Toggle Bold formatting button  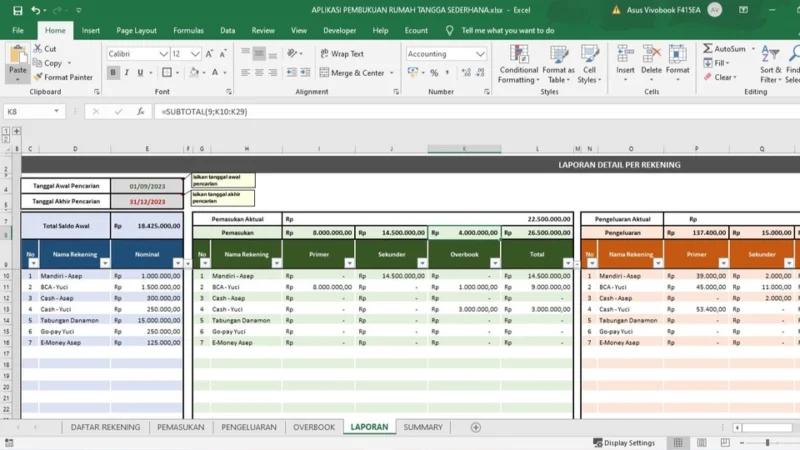point(113,72)
